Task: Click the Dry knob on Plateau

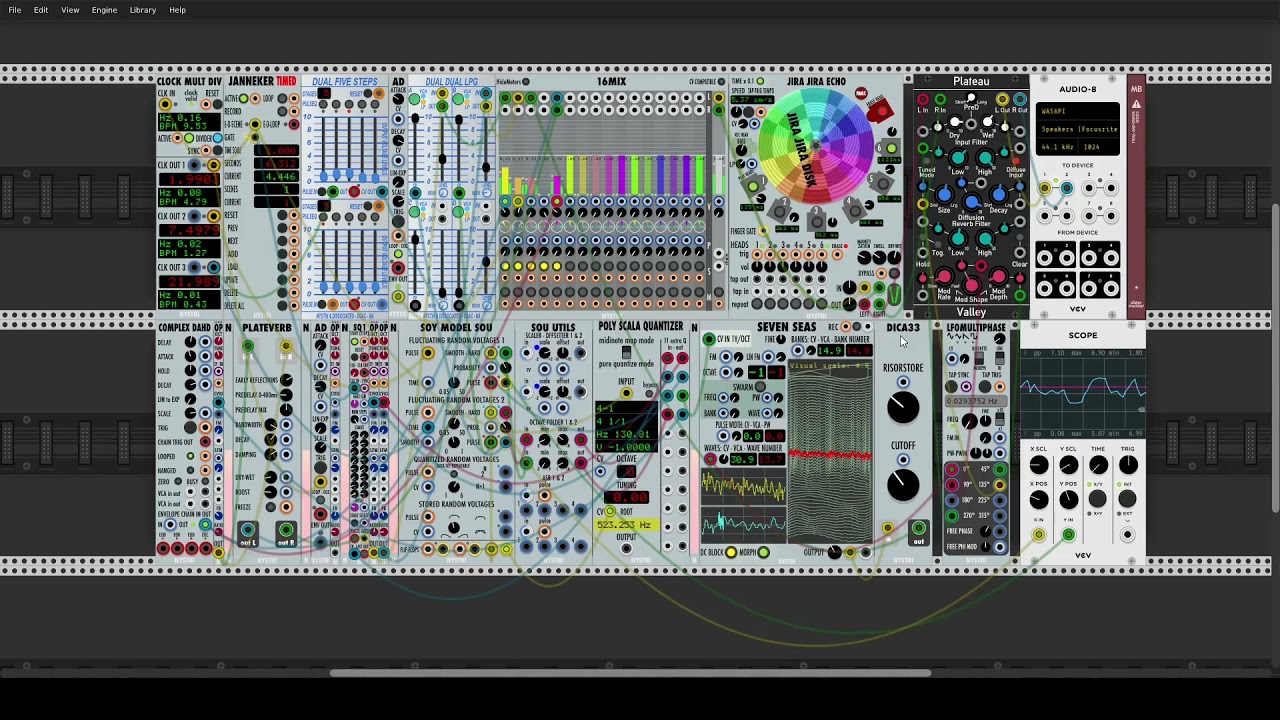Action: [955, 122]
